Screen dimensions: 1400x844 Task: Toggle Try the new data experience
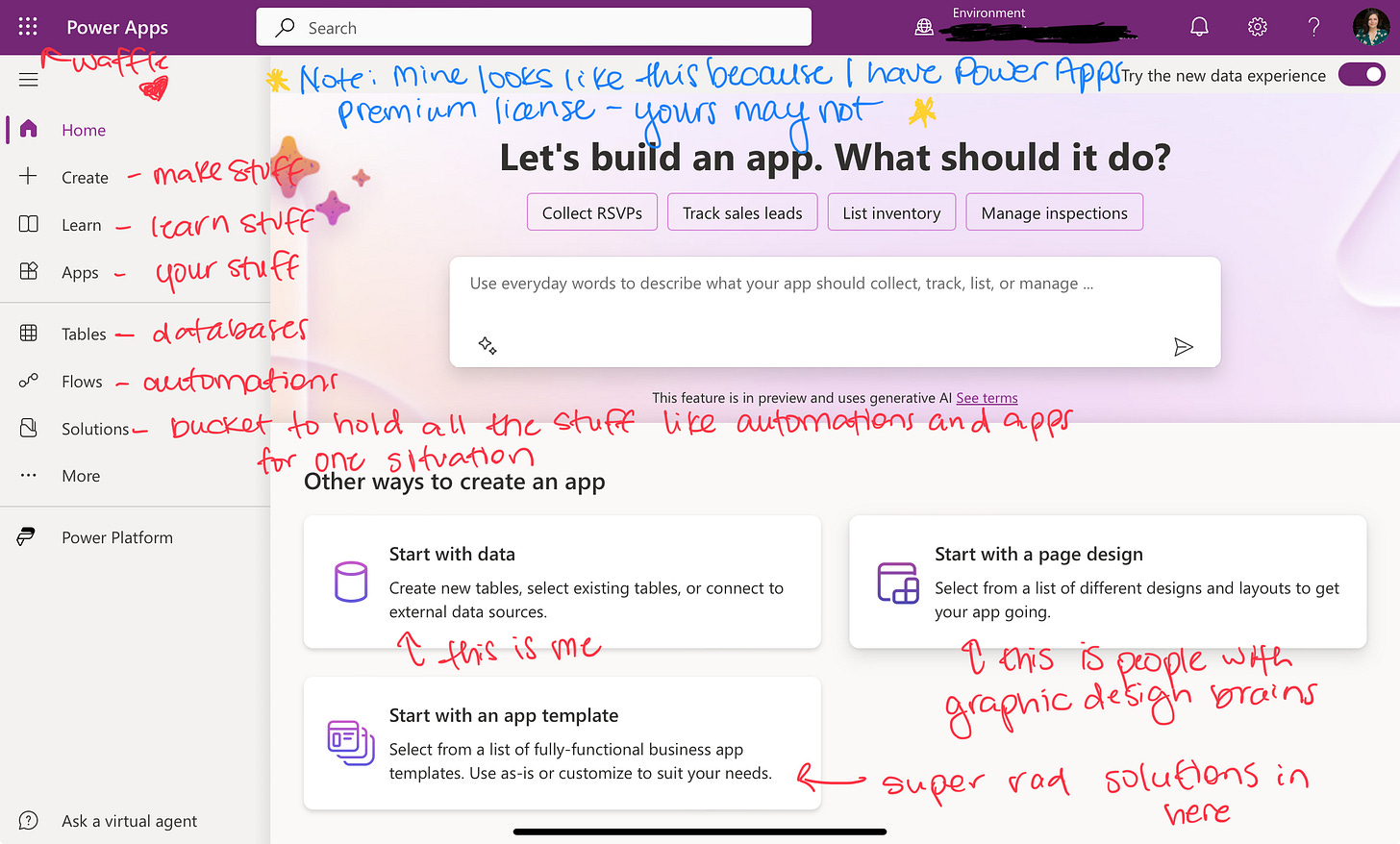[1362, 74]
